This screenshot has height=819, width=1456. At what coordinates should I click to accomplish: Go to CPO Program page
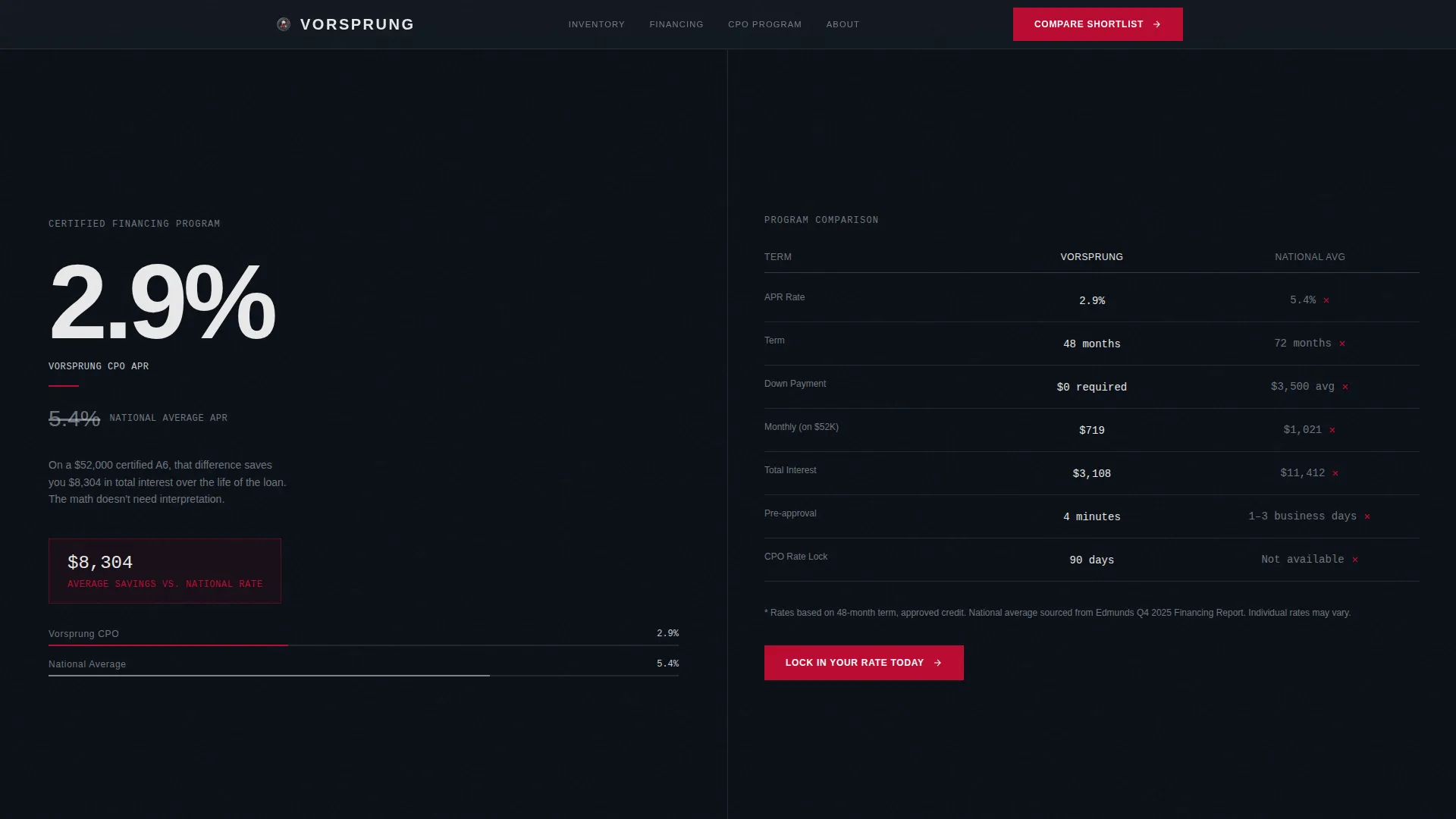point(764,24)
